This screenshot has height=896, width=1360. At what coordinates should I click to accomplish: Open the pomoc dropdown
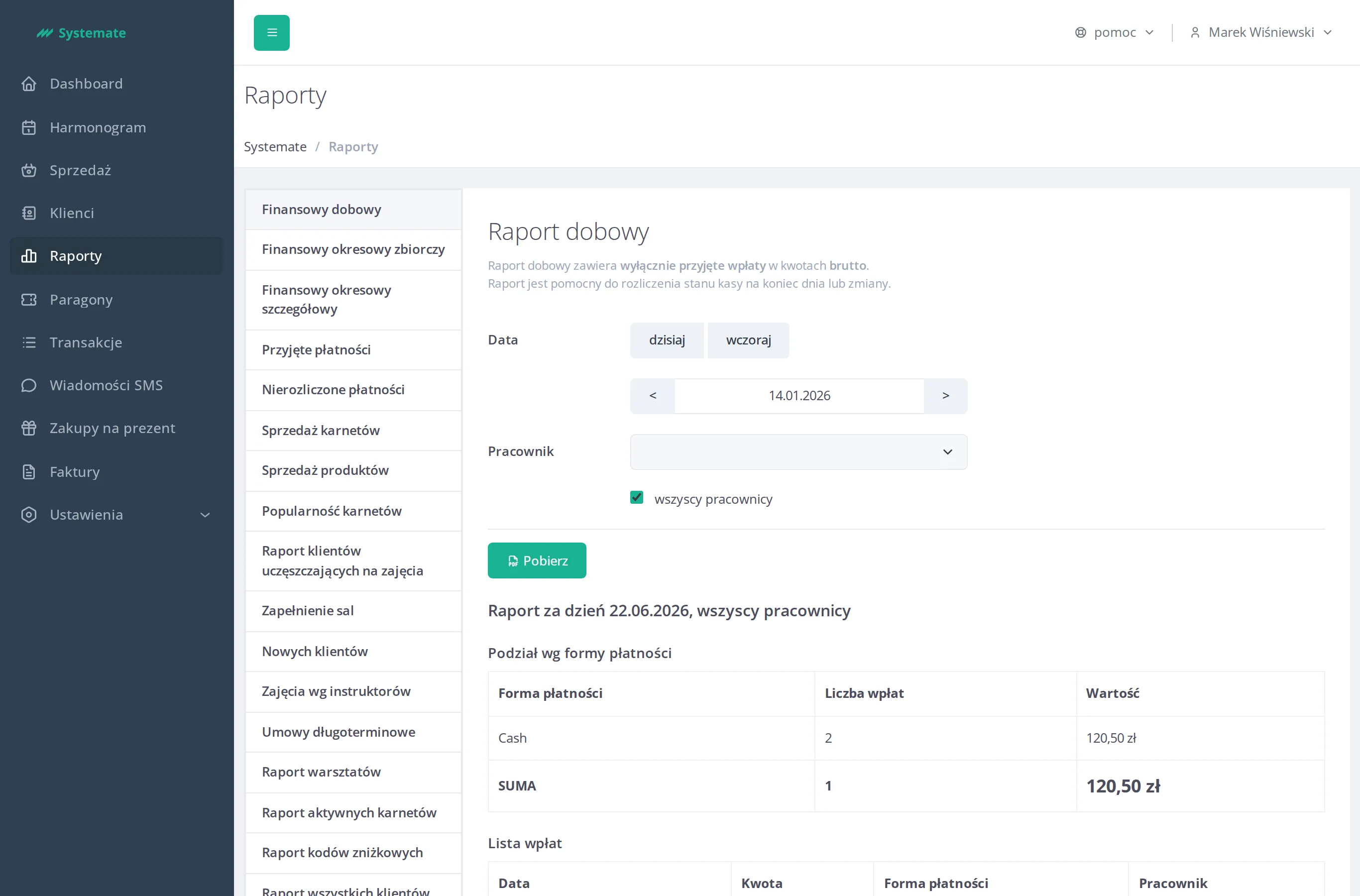(x=1114, y=32)
